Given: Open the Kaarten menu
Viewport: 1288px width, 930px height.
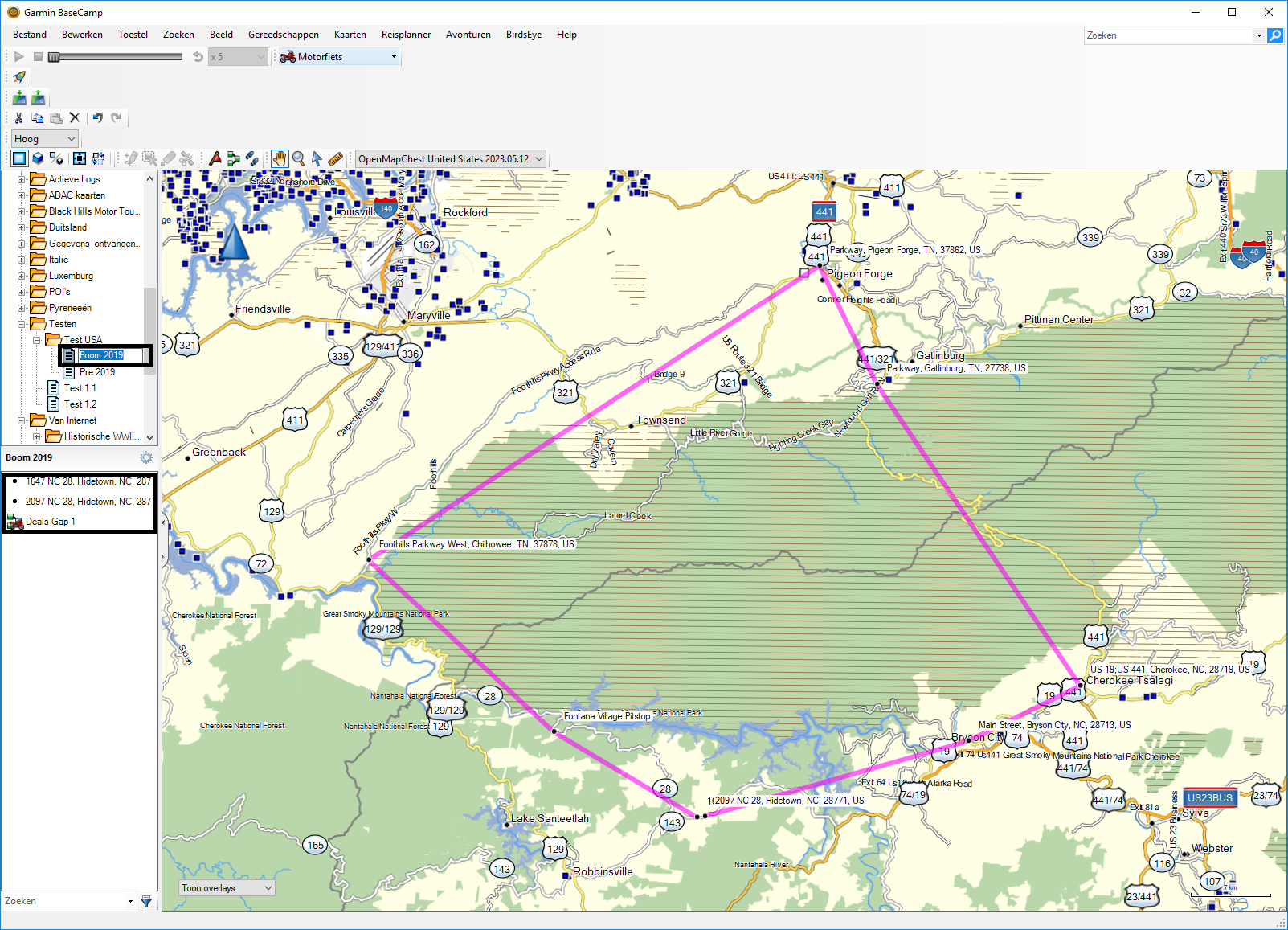Looking at the screenshot, I should click(x=350, y=35).
